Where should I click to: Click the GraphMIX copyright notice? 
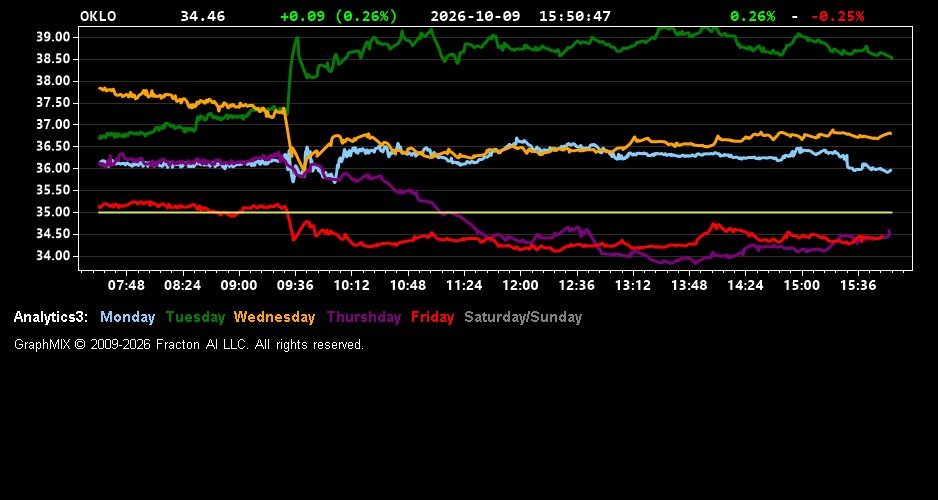[x=189, y=345]
